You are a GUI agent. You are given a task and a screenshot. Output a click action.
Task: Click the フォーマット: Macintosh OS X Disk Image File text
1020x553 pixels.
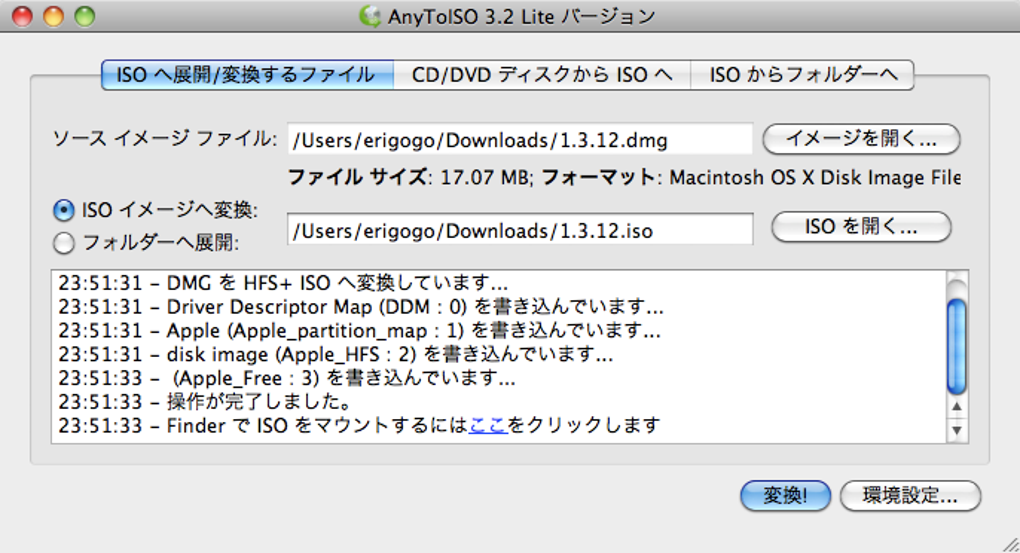751,177
